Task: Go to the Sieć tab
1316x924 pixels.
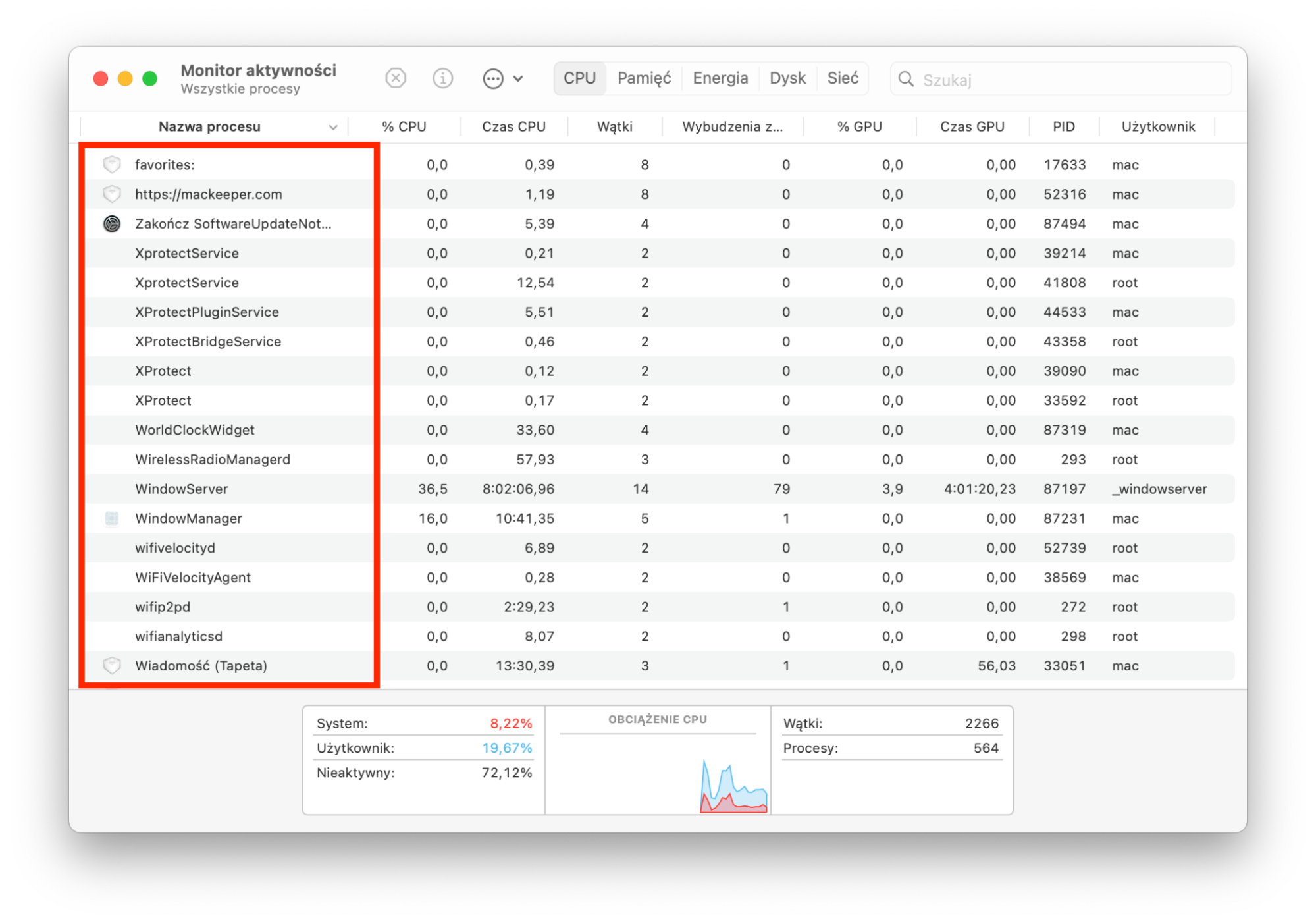Action: 843,78
